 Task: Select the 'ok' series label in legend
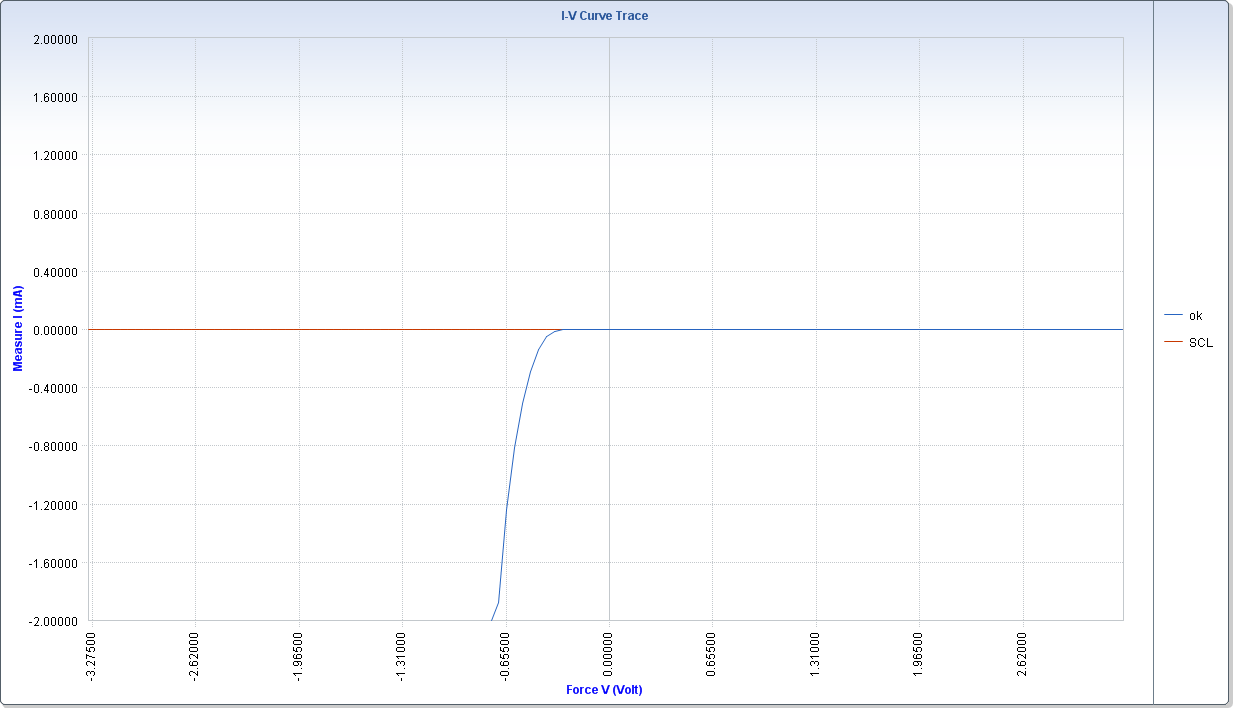(x=1195, y=315)
